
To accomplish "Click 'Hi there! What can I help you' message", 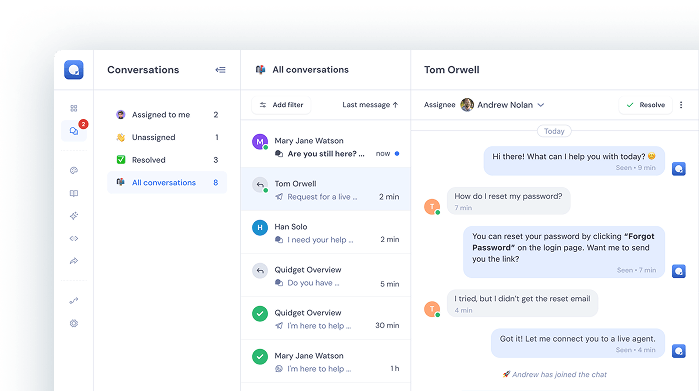I will tap(574, 161).
